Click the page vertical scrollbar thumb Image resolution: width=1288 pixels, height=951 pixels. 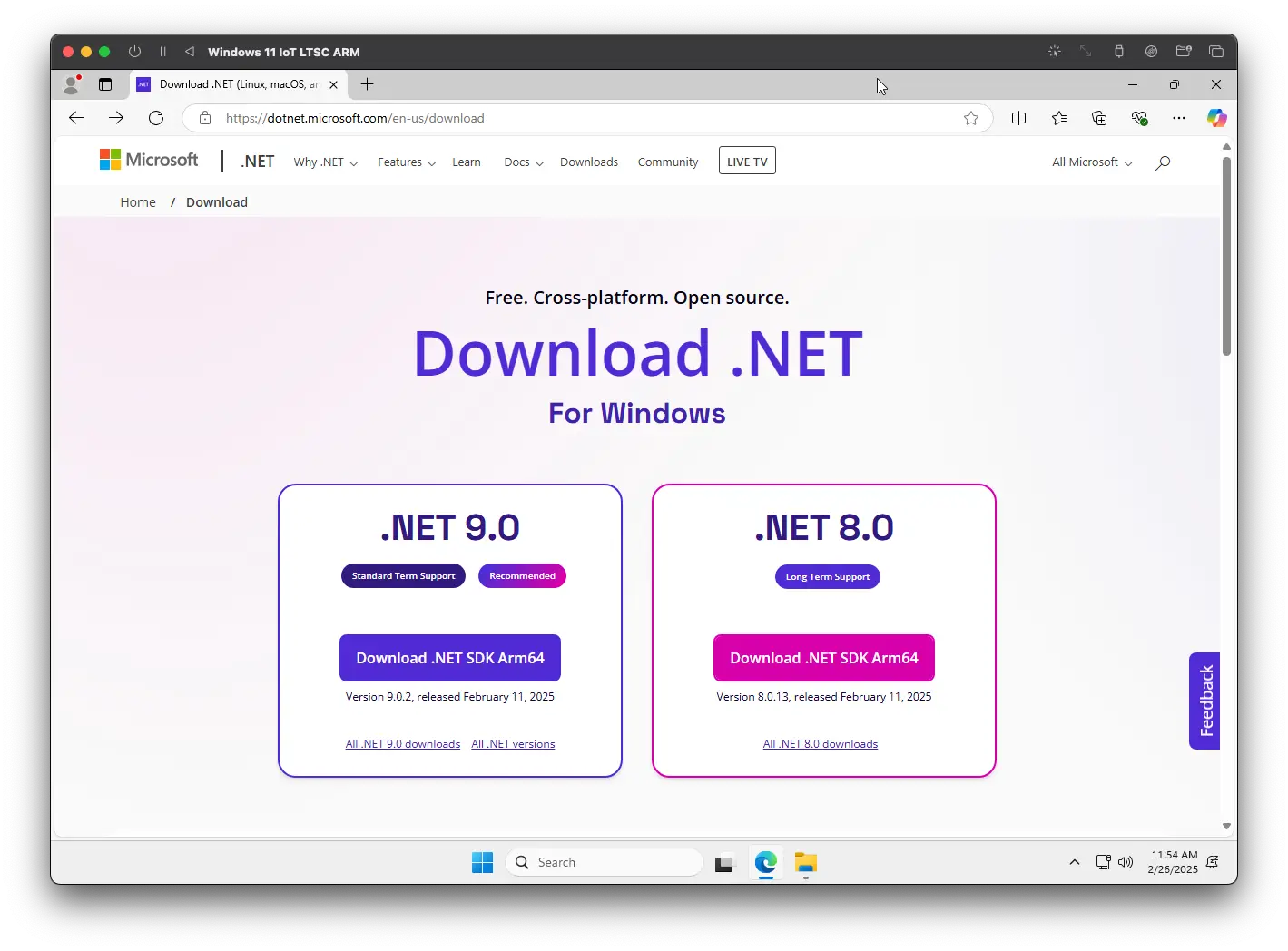pyautogui.click(x=1226, y=254)
